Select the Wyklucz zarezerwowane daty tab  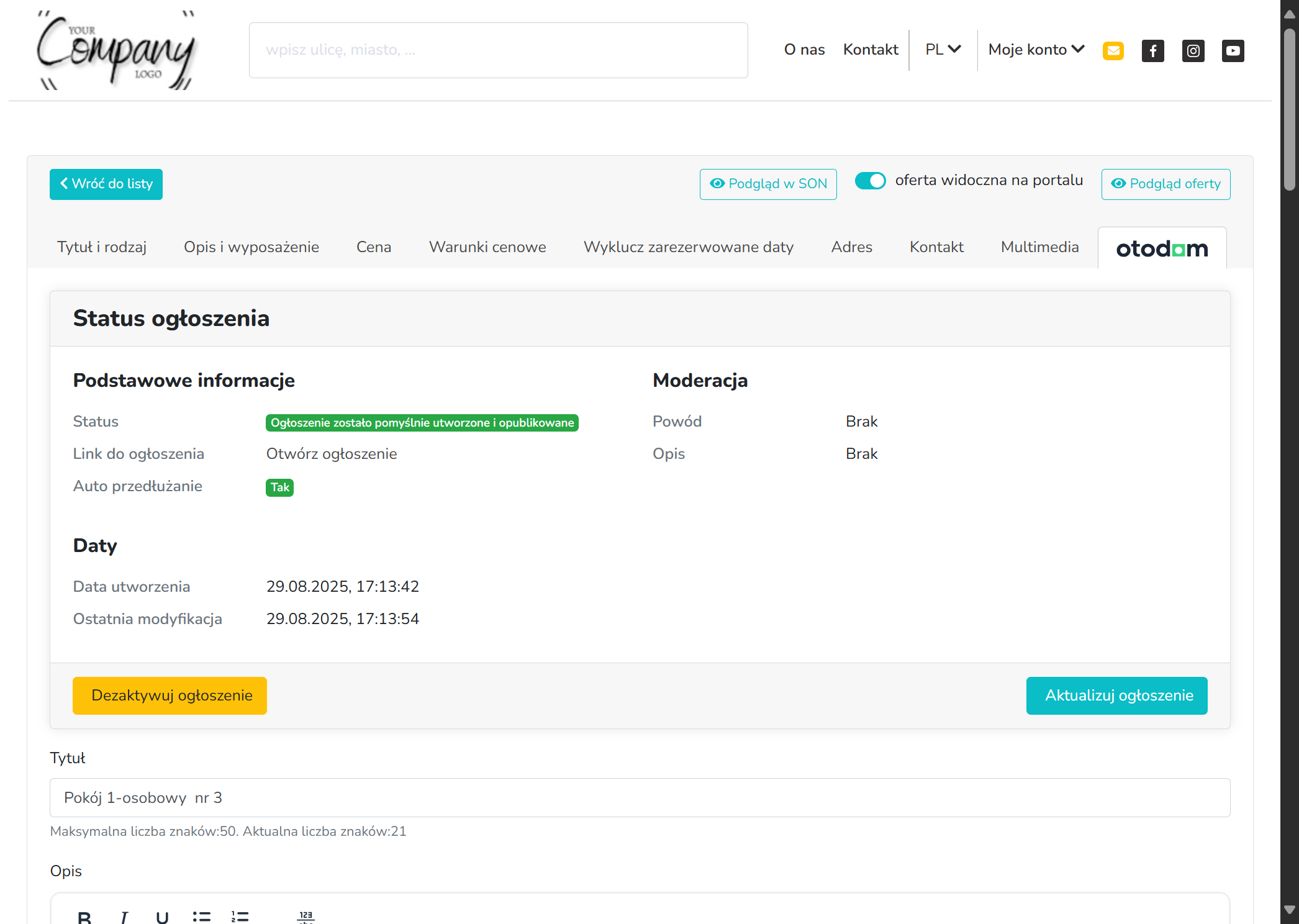coord(689,247)
